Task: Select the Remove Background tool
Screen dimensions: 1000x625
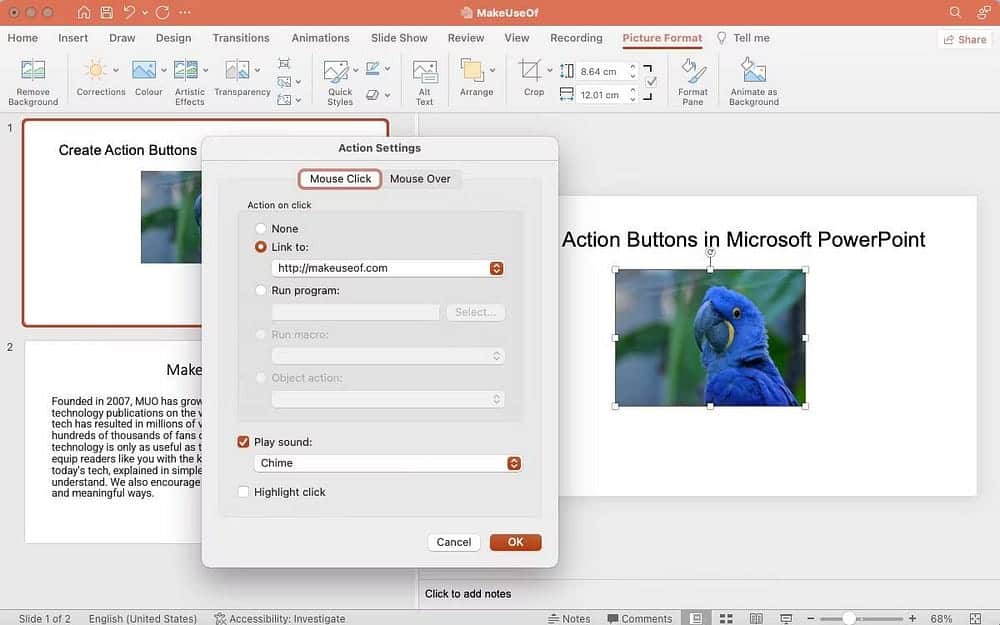Action: pos(33,78)
